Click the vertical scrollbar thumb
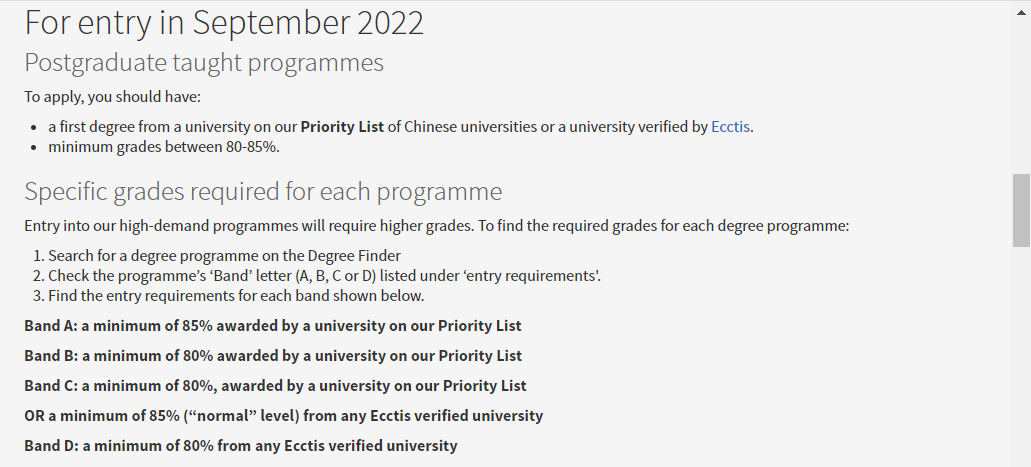The height and width of the screenshot is (467, 1031). (1021, 210)
